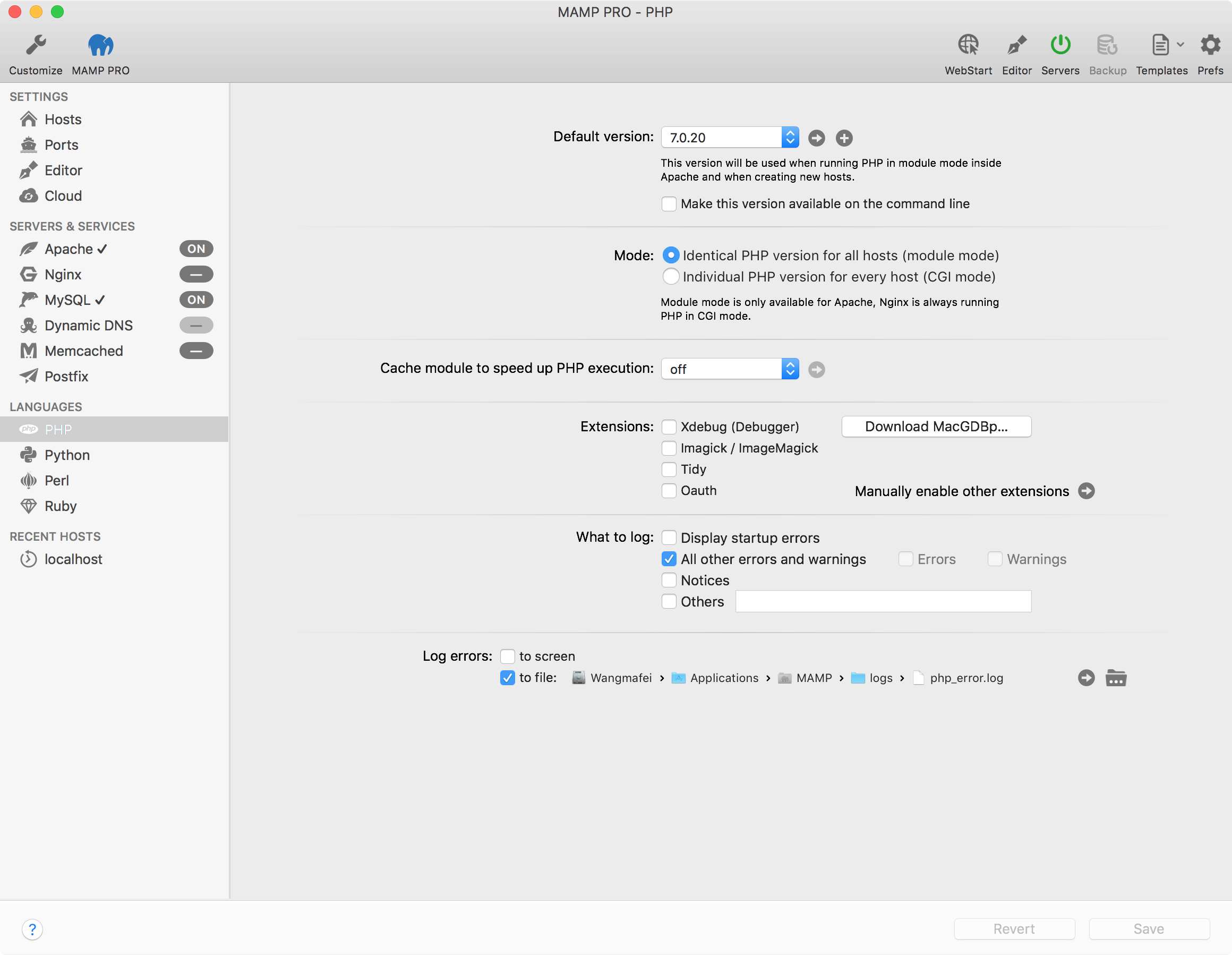Check Display startup errors
This screenshot has width=1232, height=955.
(669, 538)
